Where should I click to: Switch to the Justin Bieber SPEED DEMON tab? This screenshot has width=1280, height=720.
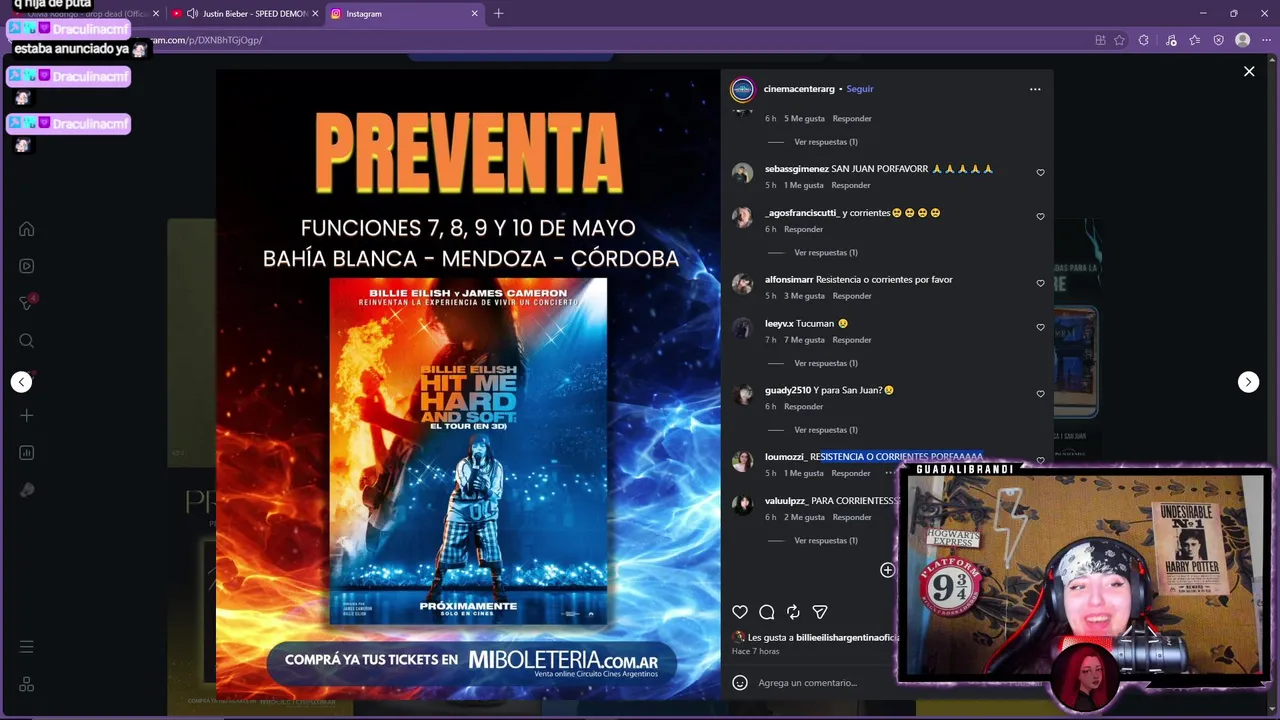[x=245, y=14]
